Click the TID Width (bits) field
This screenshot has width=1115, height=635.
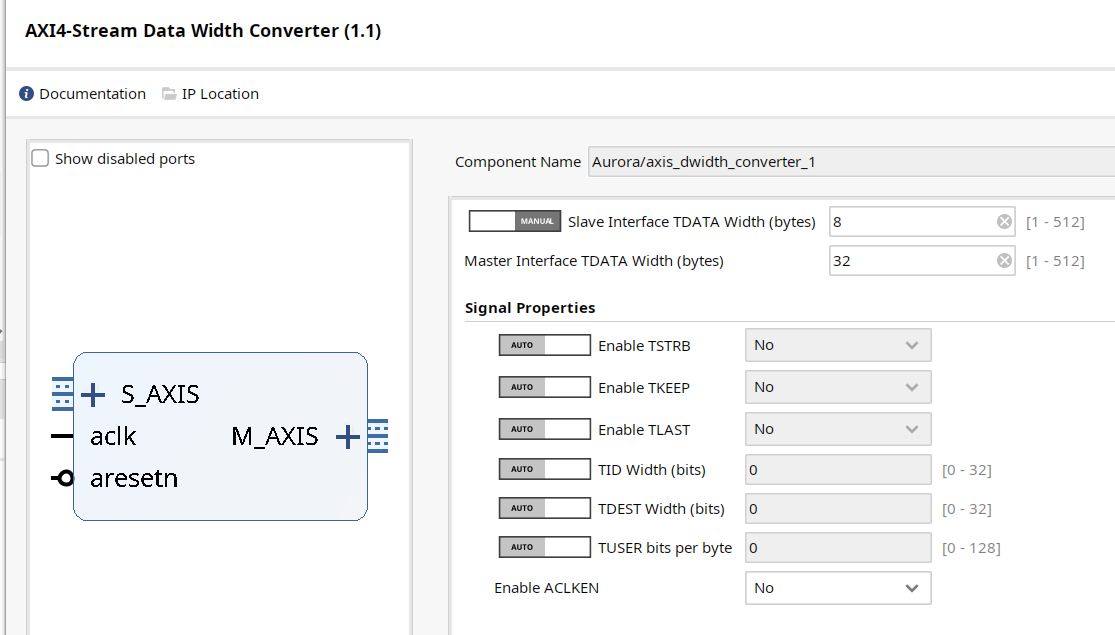(838, 469)
